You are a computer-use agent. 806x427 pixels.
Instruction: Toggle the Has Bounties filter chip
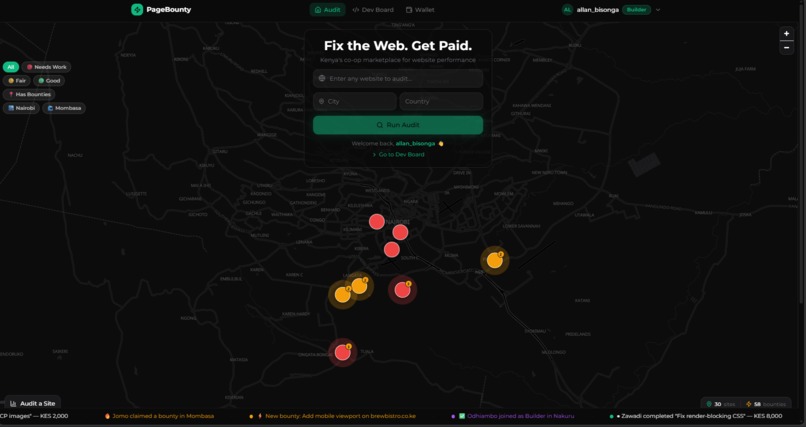pyautogui.click(x=29, y=95)
